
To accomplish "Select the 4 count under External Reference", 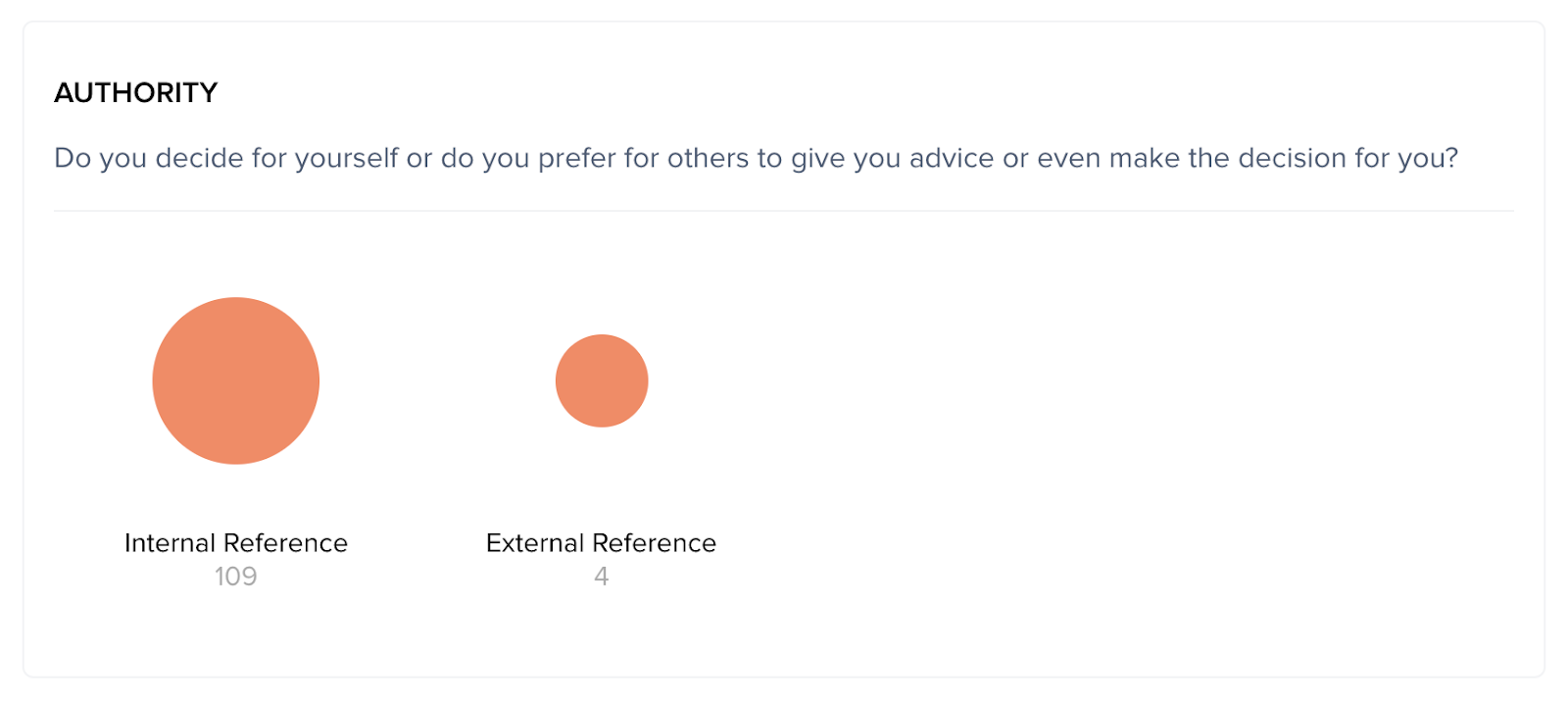I will tap(602, 577).
